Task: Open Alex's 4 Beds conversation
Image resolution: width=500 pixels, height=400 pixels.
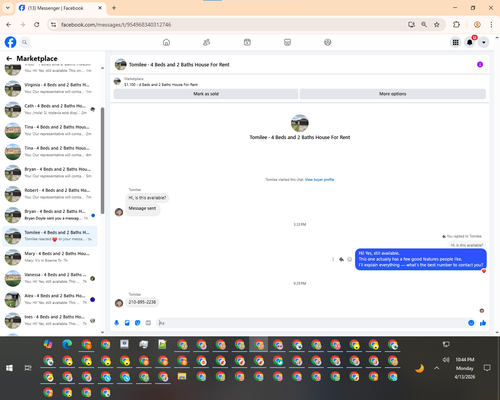Action: click(50, 299)
